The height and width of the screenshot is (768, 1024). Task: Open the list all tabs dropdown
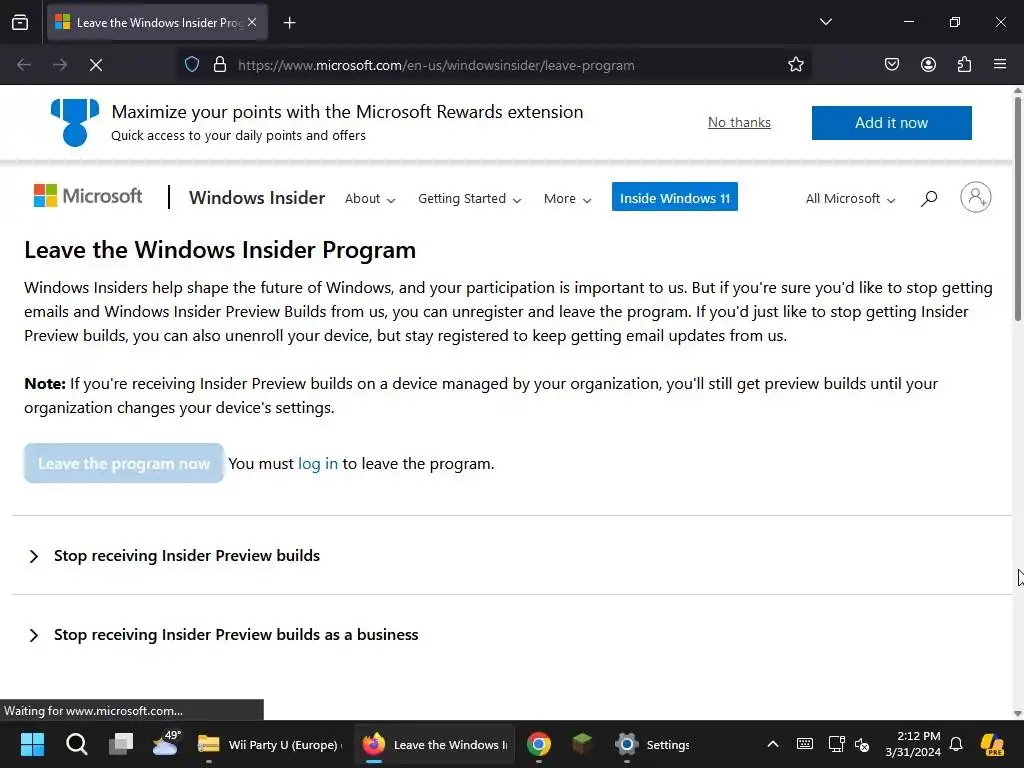pos(825,22)
